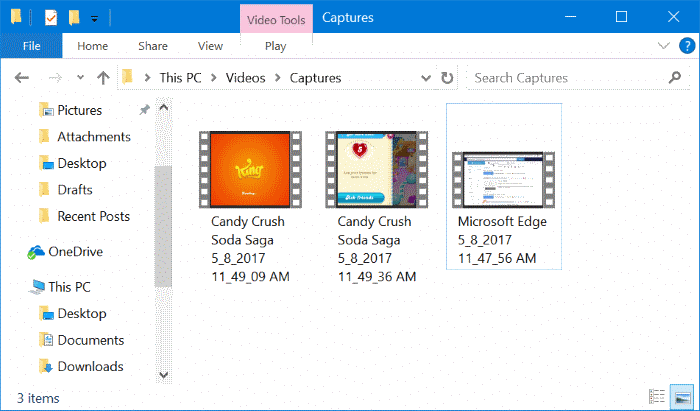Click the New folder quick access icon
This screenshot has height=411, width=700.
[74, 18]
